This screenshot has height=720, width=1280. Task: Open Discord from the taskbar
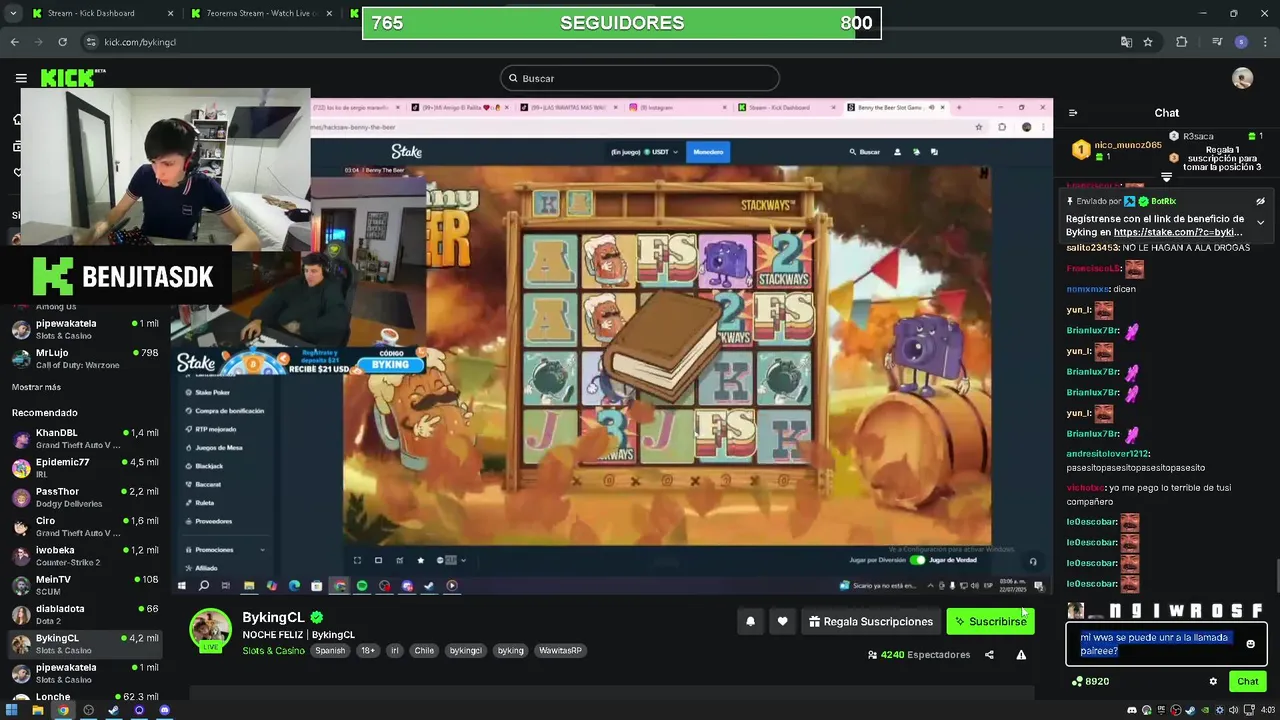click(164, 711)
